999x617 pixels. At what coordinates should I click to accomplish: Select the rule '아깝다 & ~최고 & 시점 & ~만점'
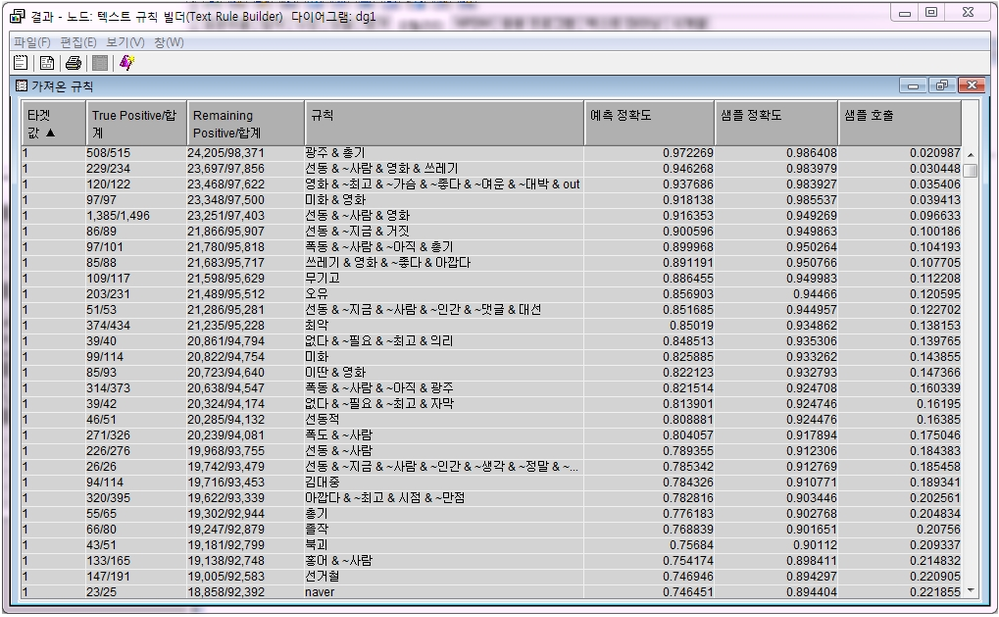point(384,498)
